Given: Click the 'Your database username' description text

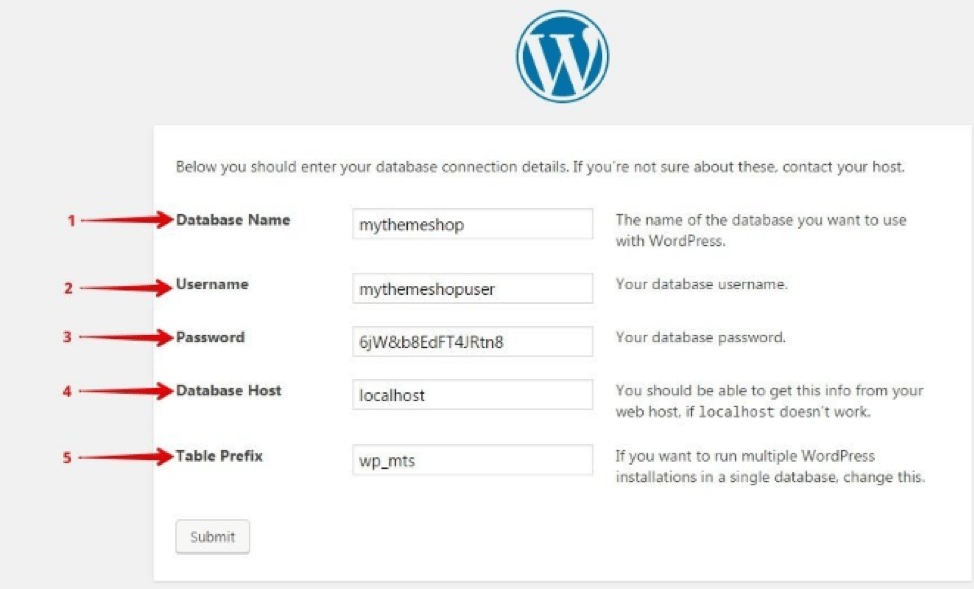Looking at the screenshot, I should 701,284.
